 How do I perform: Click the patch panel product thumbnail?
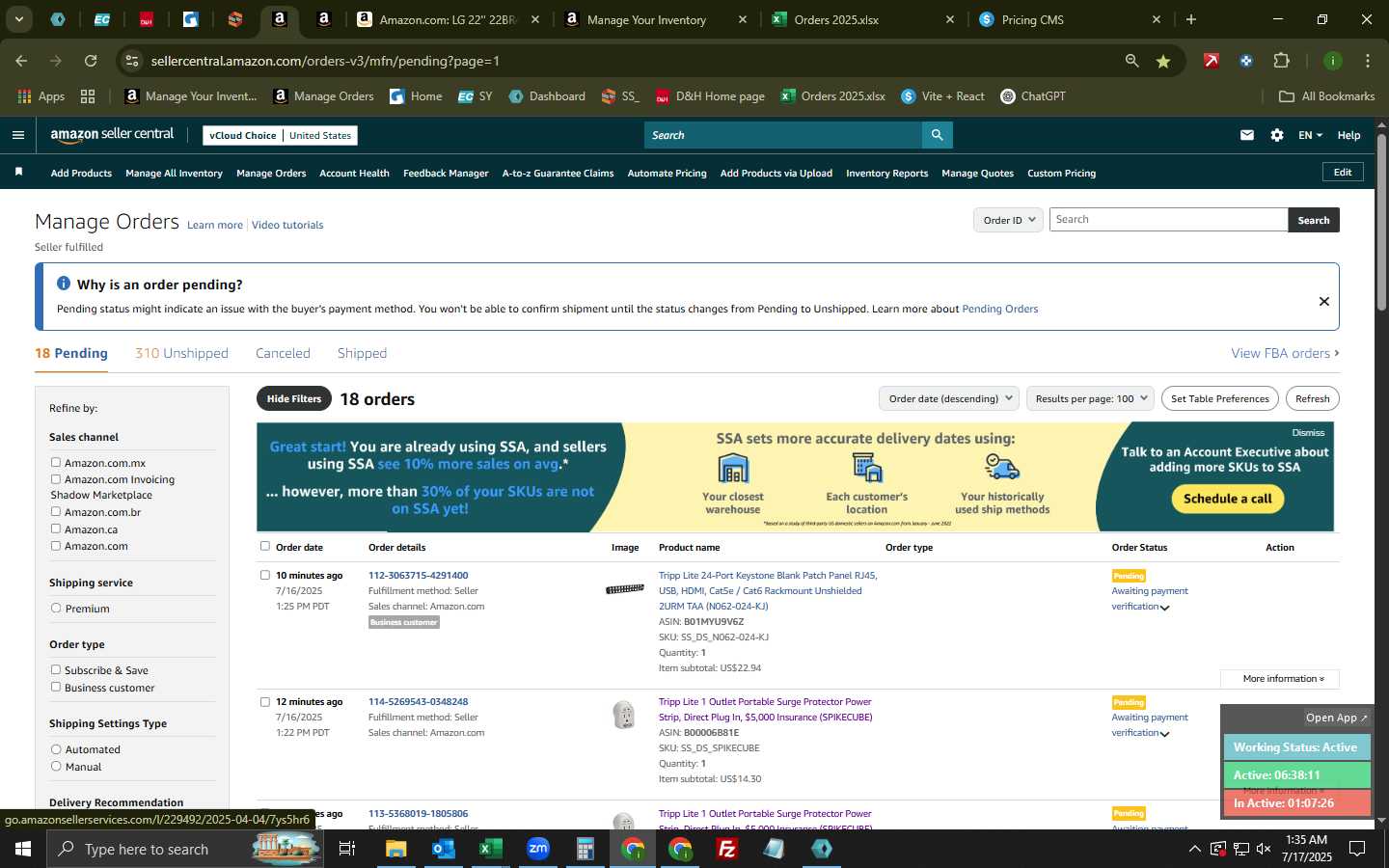(624, 588)
